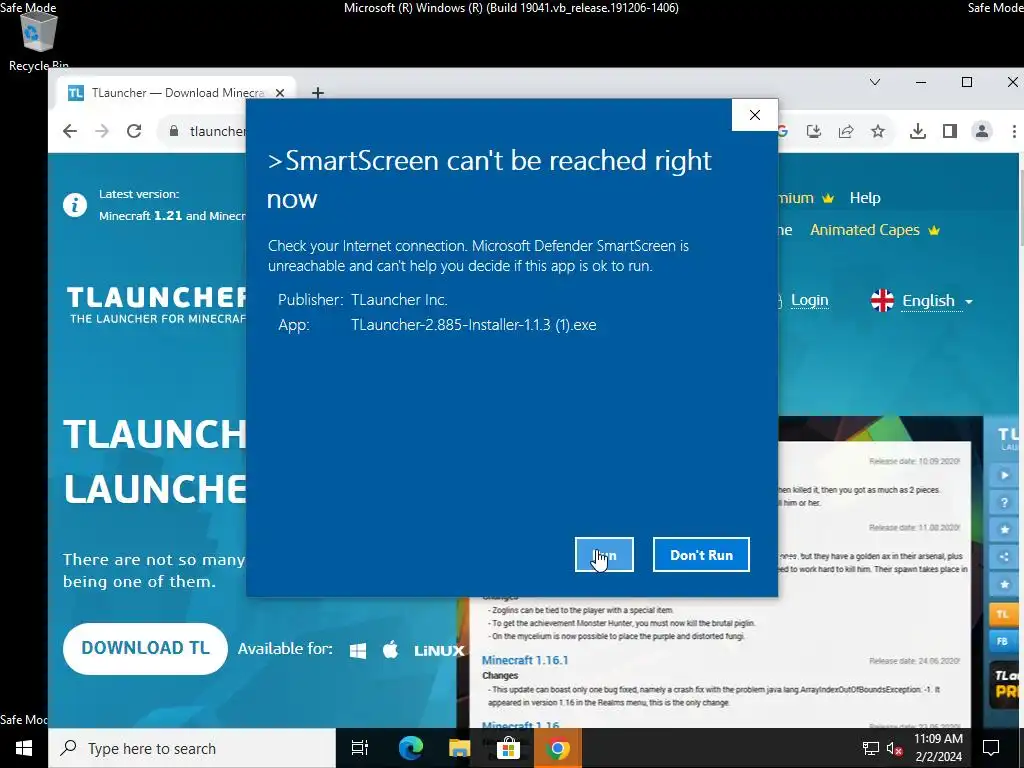The image size is (1024, 768).
Task: Select the LINUX platform icon
Action: pyautogui.click(x=439, y=650)
